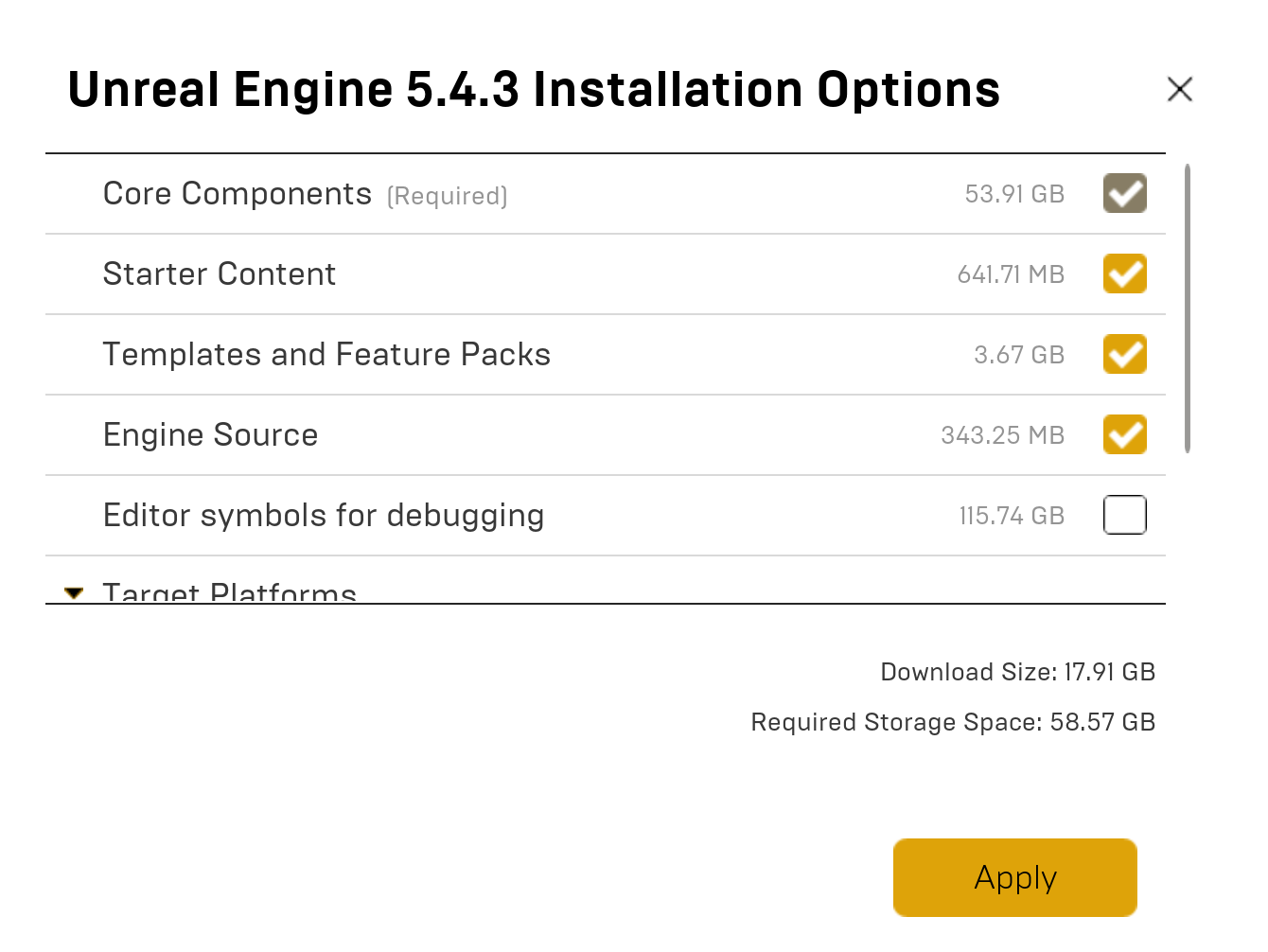This screenshot has height=952, width=1268.
Task: Click the 641.71 MB size value
Action: click(1011, 274)
